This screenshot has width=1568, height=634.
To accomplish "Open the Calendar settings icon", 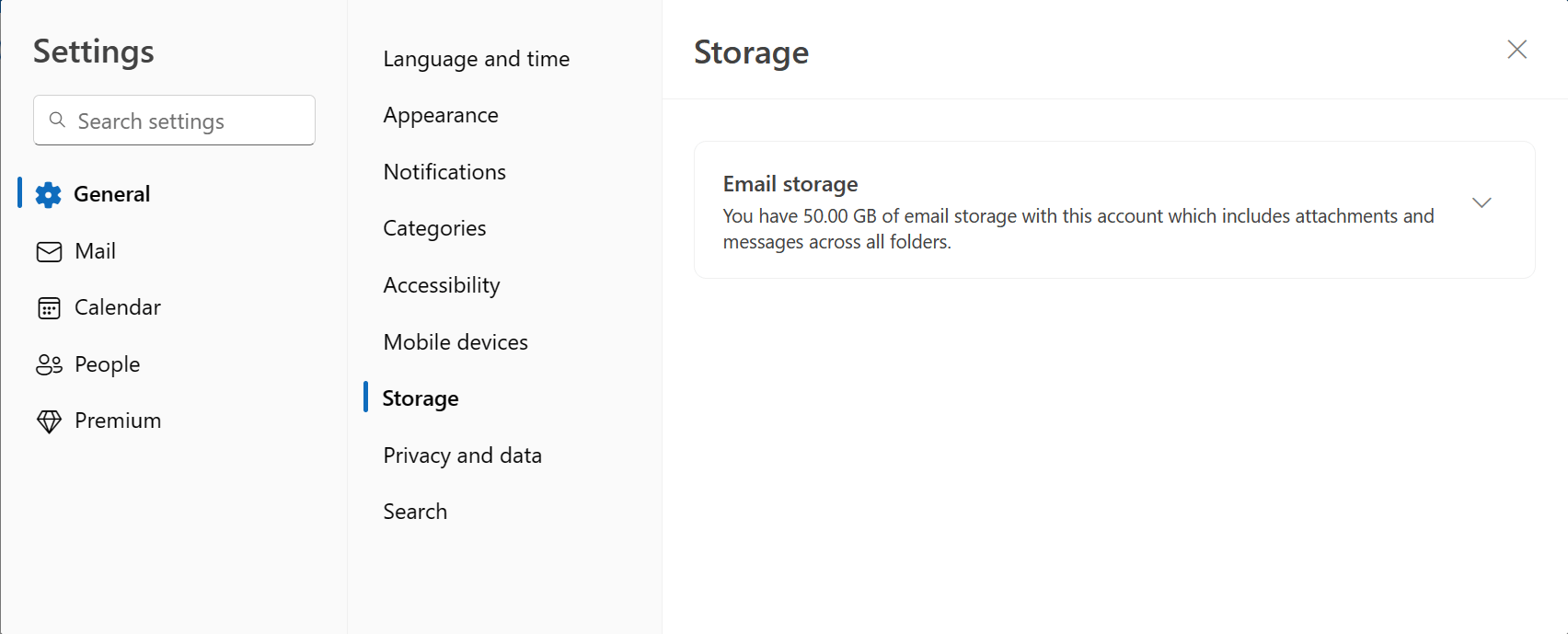I will pos(48,307).
